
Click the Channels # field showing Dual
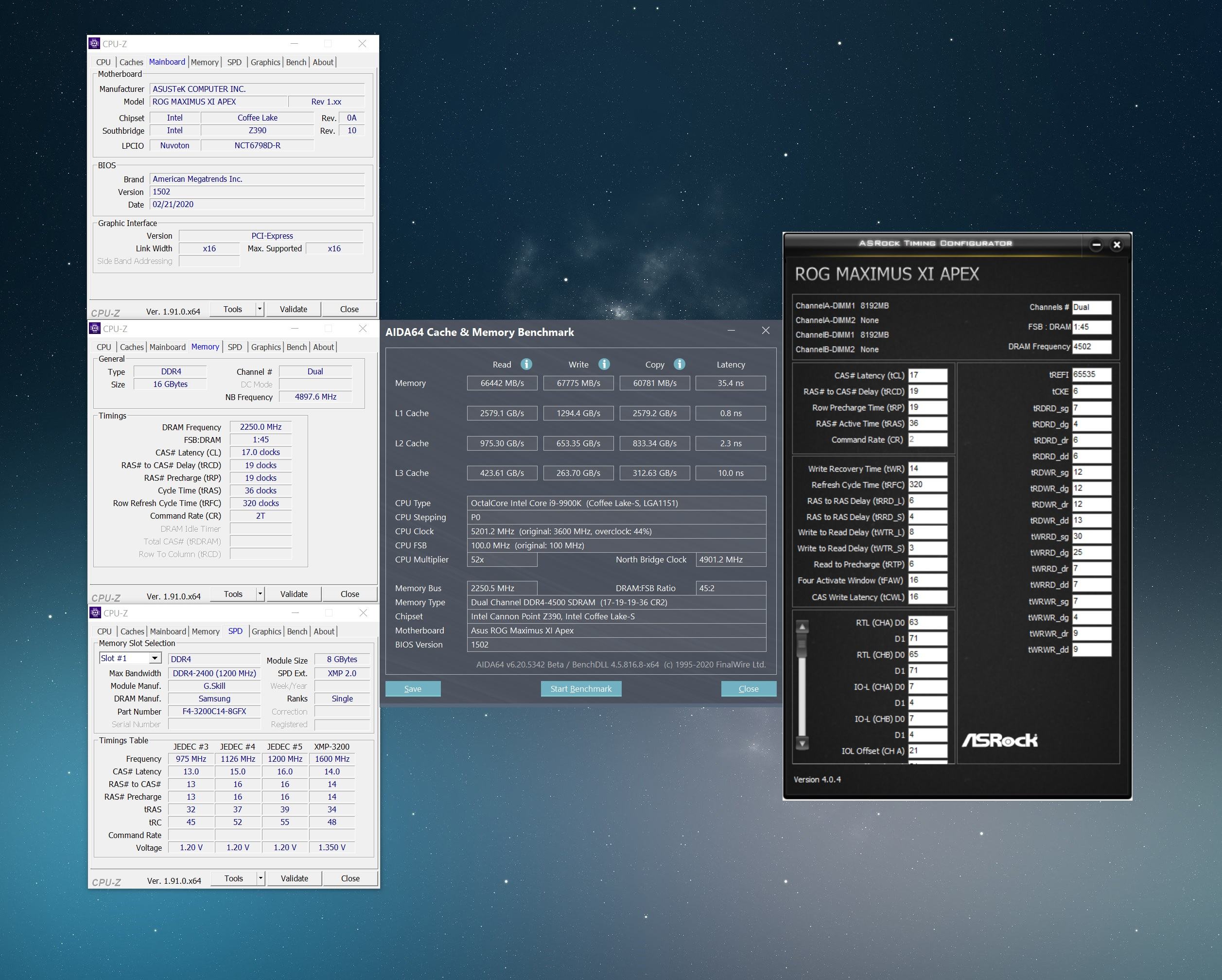pyautogui.click(x=1092, y=307)
